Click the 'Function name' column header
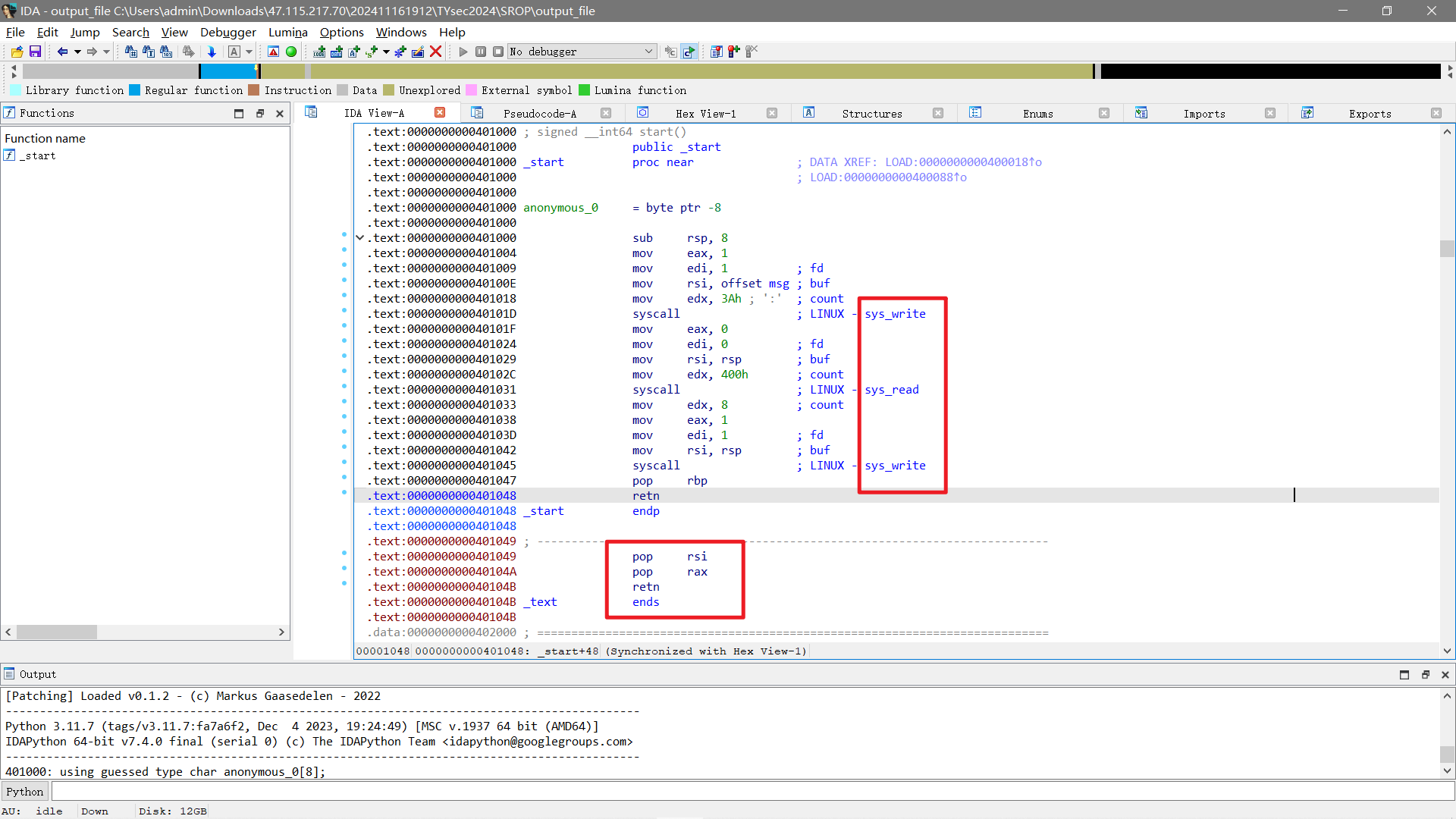 click(45, 138)
